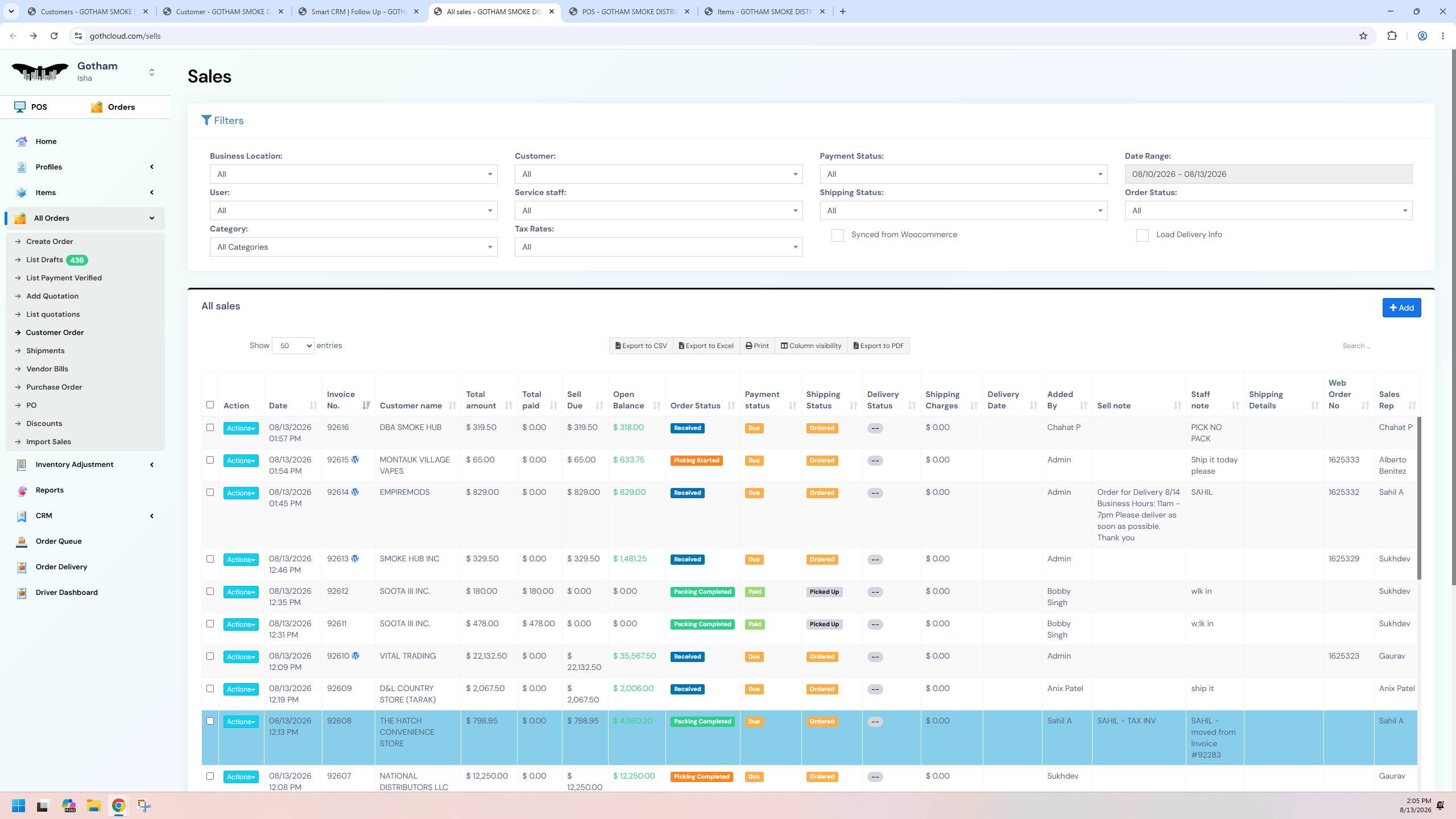Click WordPress icon beside invoice 92615

coord(355,460)
